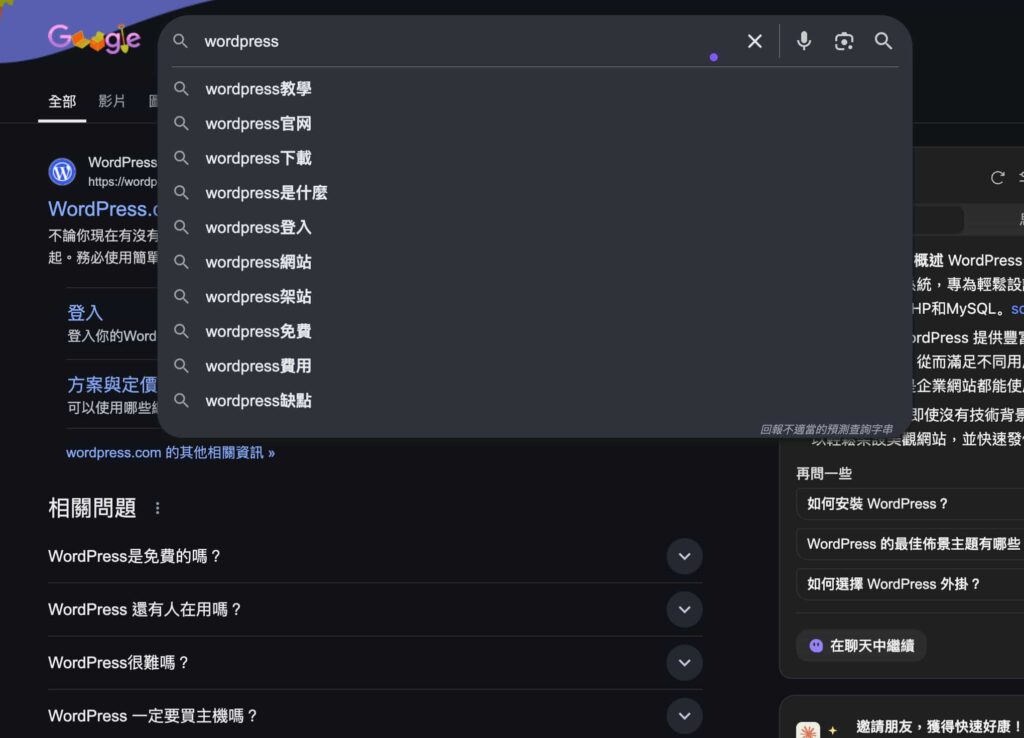The width and height of the screenshot is (1024, 738).
Task: Click magnifier icon beside wordpress費用
Action: tap(181, 365)
